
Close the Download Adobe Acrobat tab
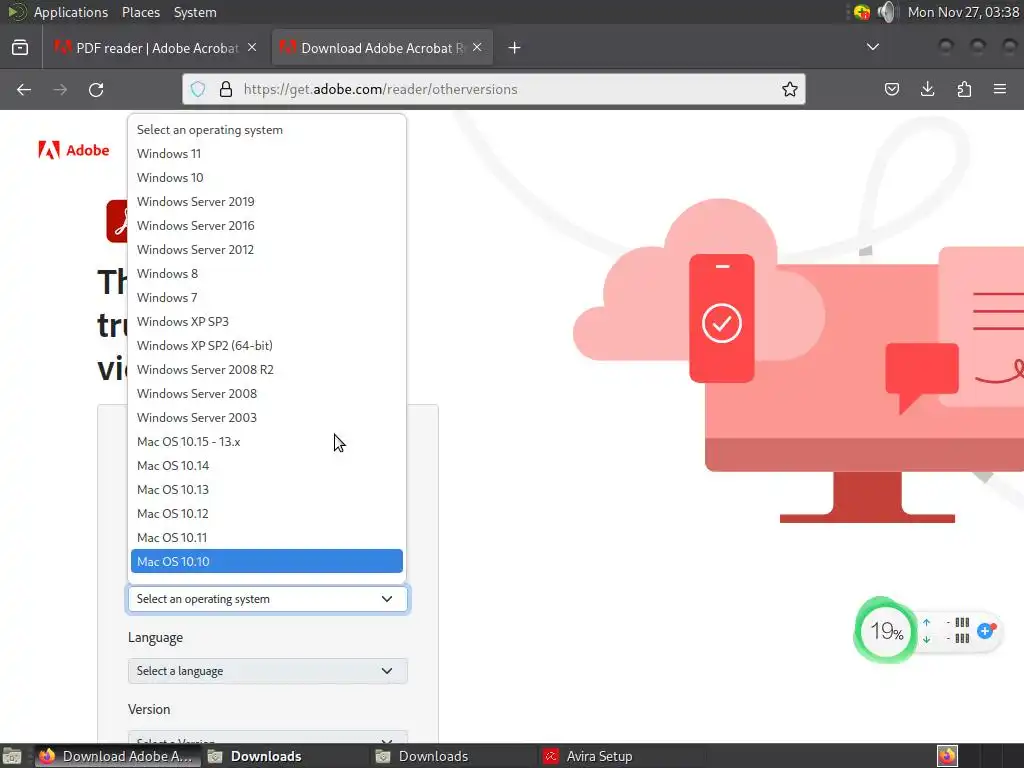pyautogui.click(x=477, y=48)
